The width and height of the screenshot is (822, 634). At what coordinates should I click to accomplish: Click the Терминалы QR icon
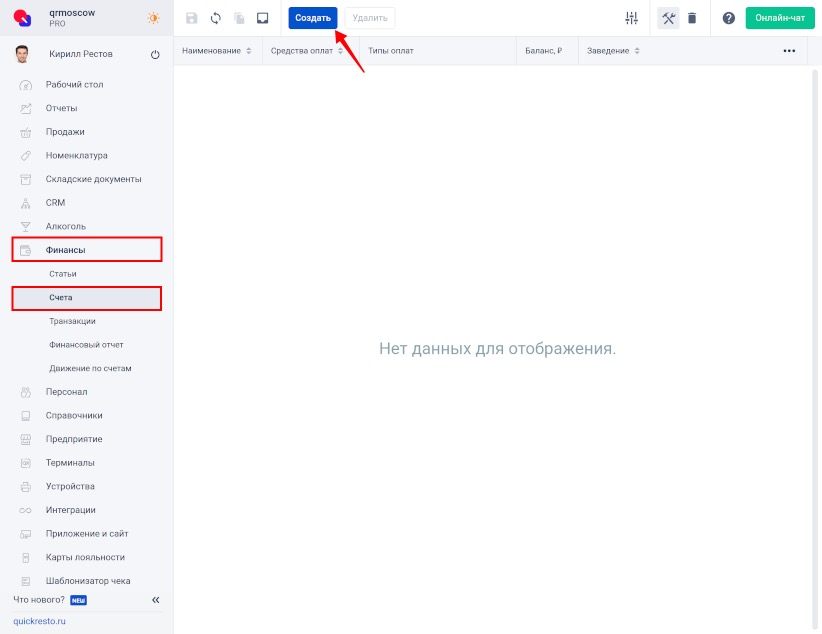[x=25, y=463]
